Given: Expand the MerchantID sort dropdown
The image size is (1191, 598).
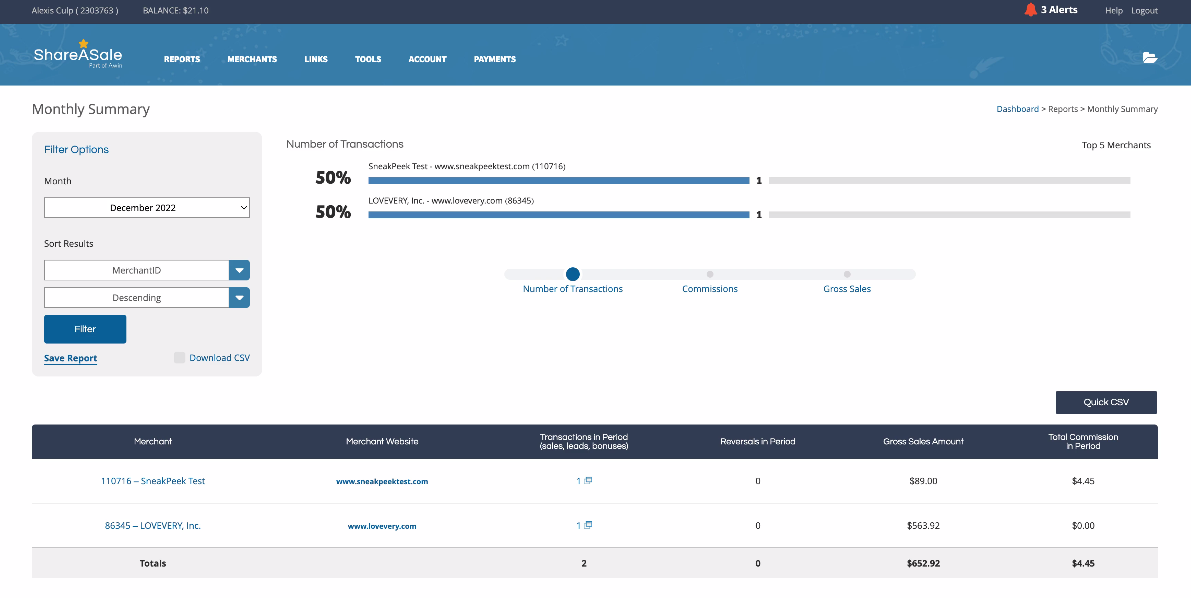Looking at the screenshot, I should [147, 271].
